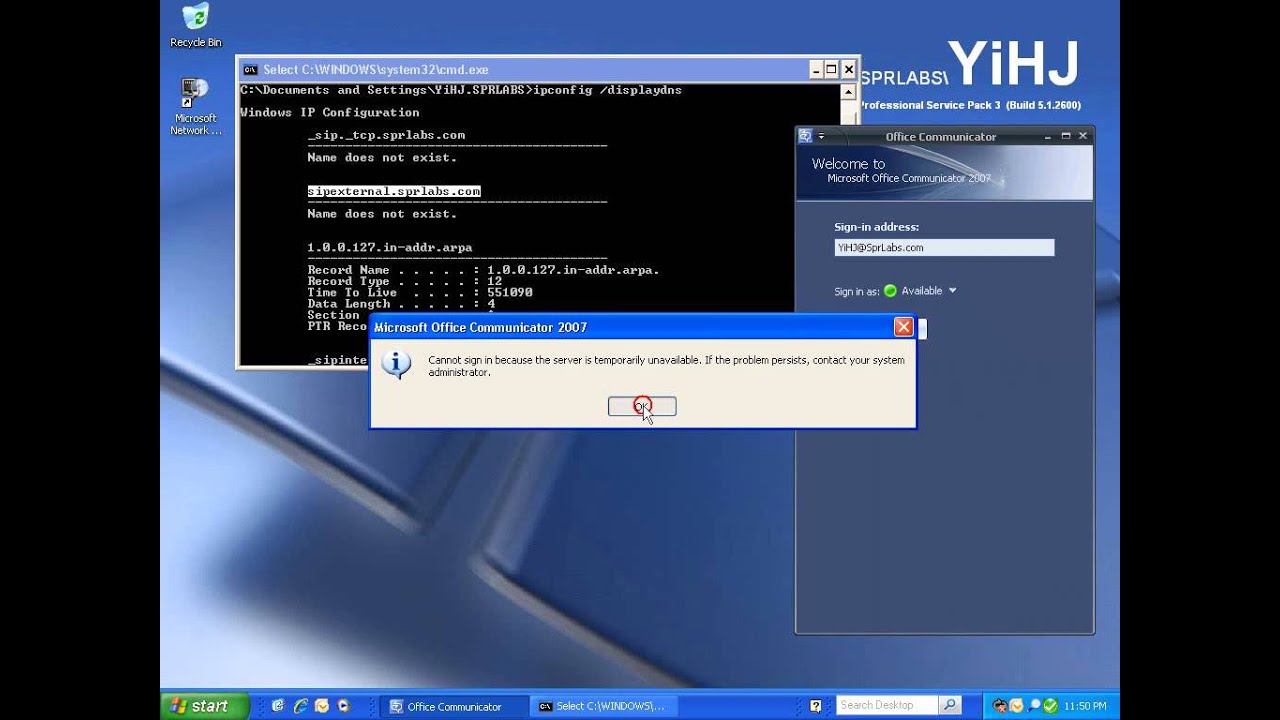Minimize the Office Communicator window
The image size is (1280, 720).
click(1048, 136)
